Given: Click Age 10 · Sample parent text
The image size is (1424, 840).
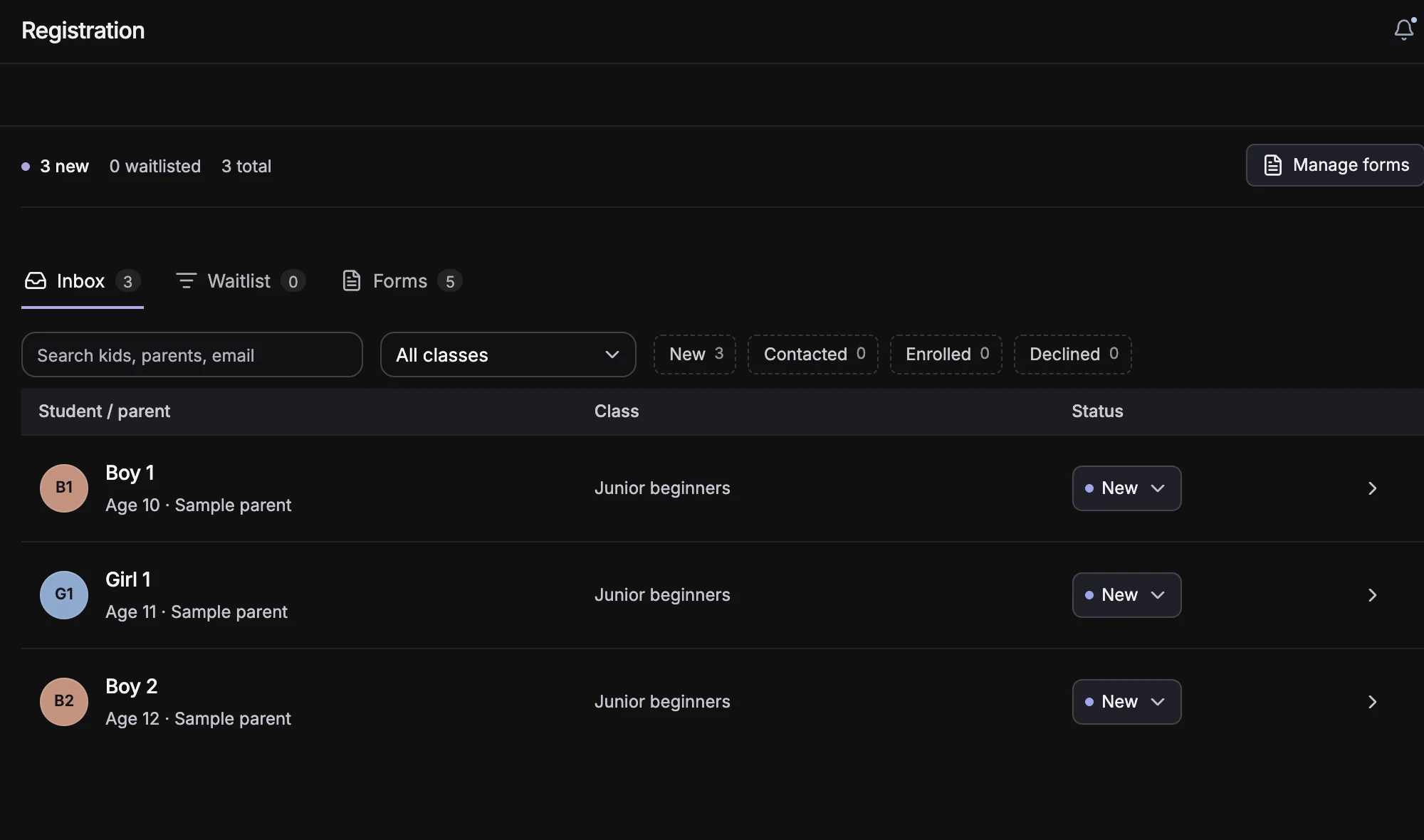Looking at the screenshot, I should (199, 505).
